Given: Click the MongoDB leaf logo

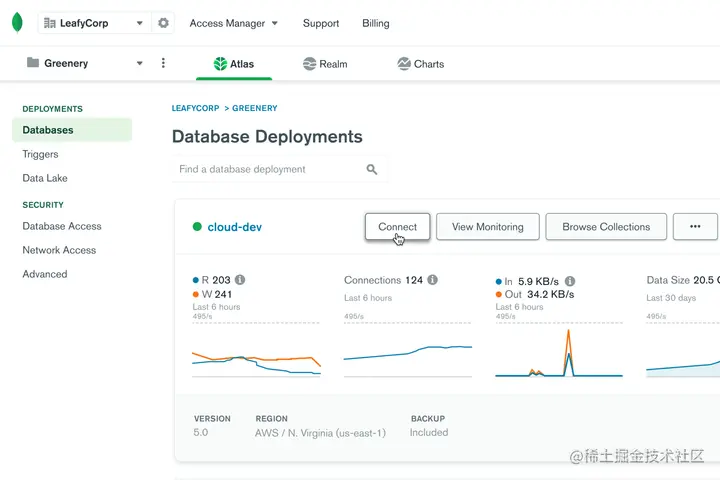Looking at the screenshot, I should 17,23.
